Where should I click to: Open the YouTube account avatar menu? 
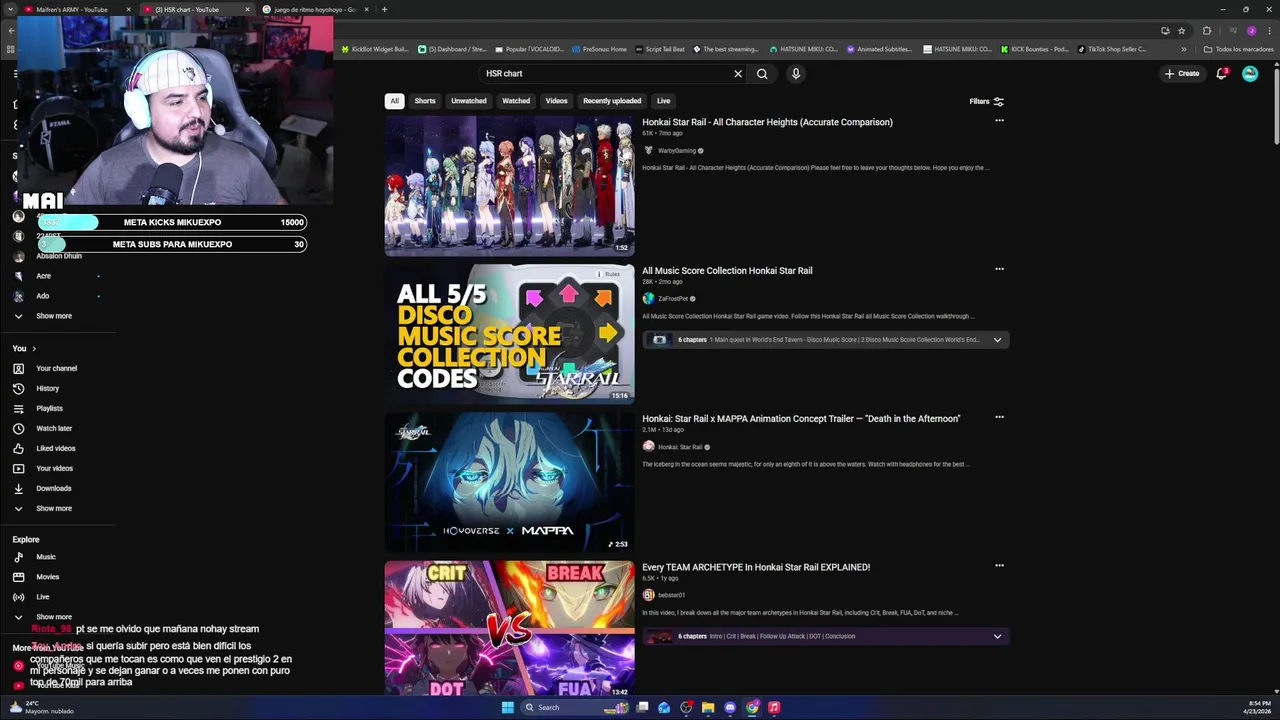[1250, 73]
